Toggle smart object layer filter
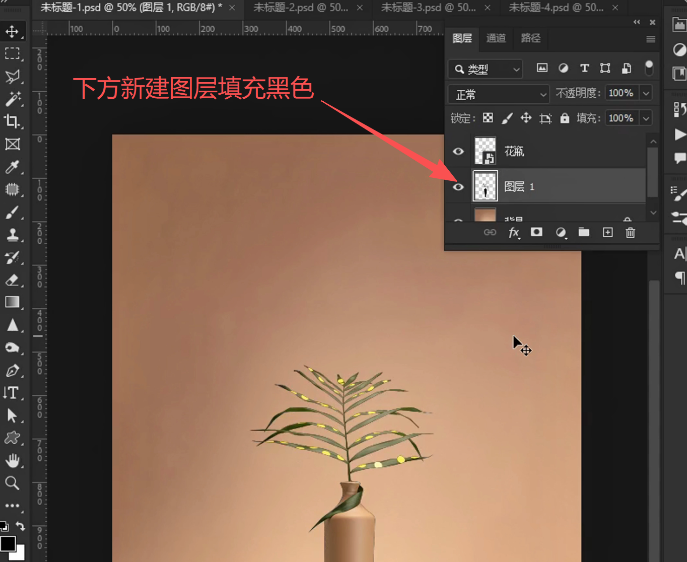This screenshot has width=687, height=562. pyautogui.click(x=627, y=68)
